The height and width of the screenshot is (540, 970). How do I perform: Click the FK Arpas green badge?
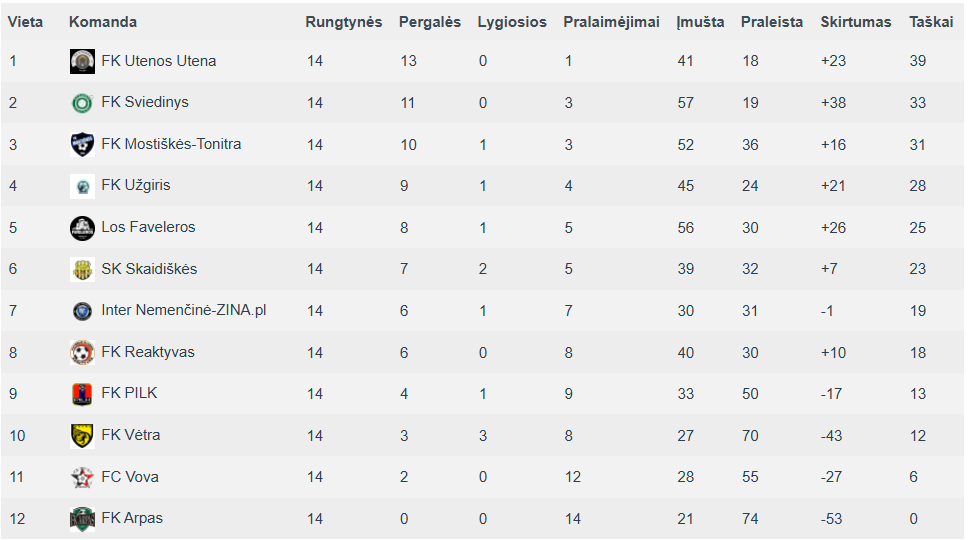click(82, 518)
